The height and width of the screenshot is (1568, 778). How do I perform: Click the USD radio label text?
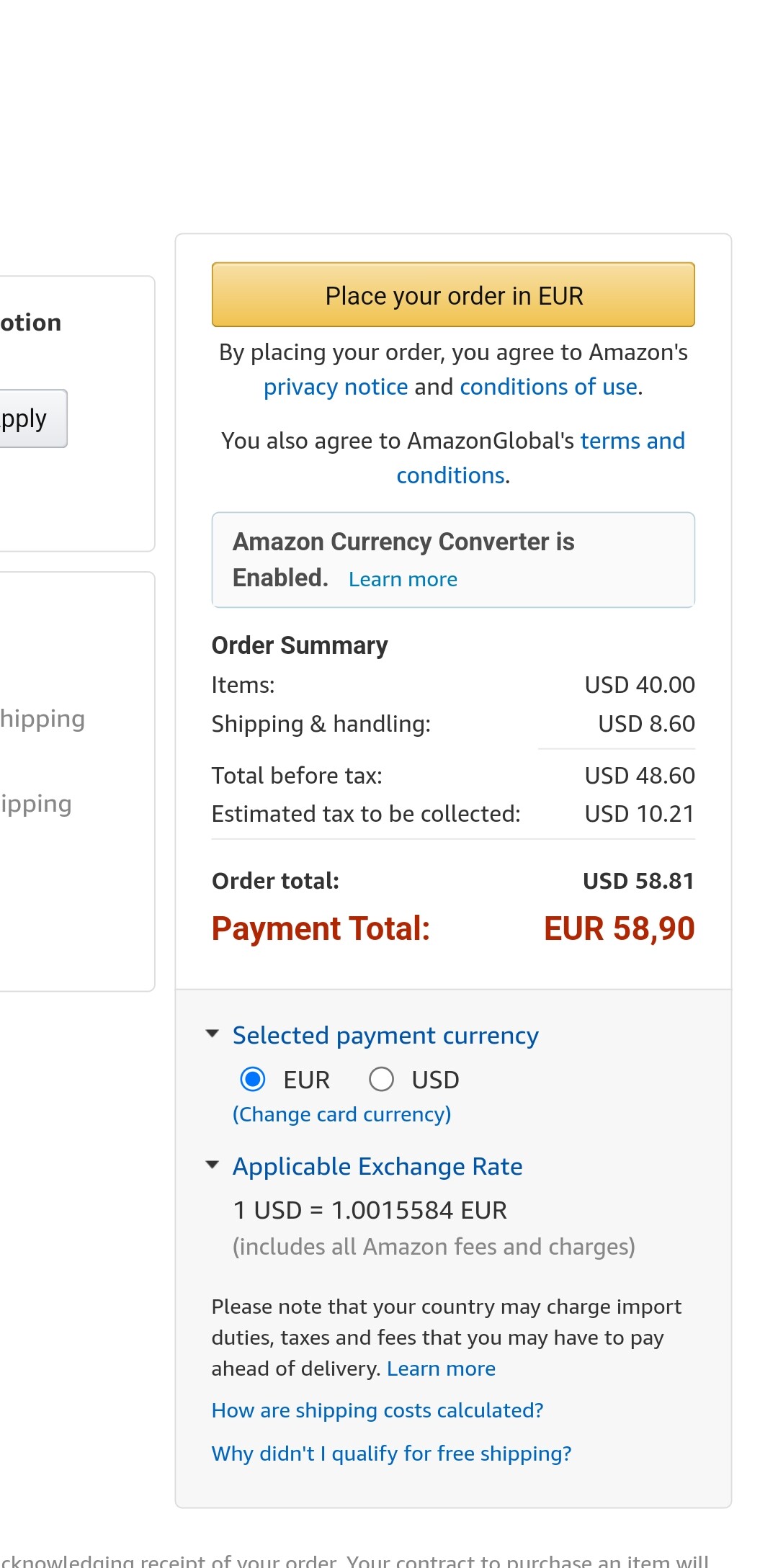click(x=435, y=1080)
